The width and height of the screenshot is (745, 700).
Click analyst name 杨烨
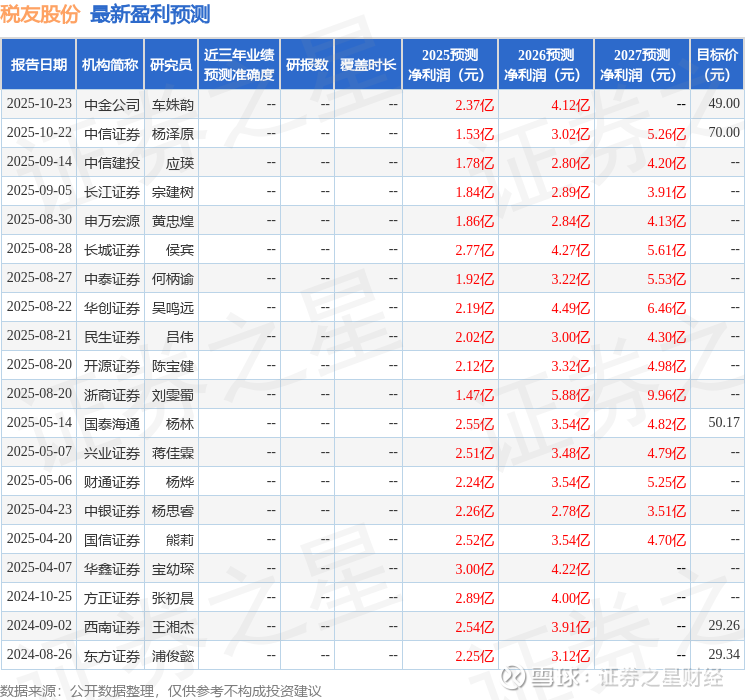[180, 482]
